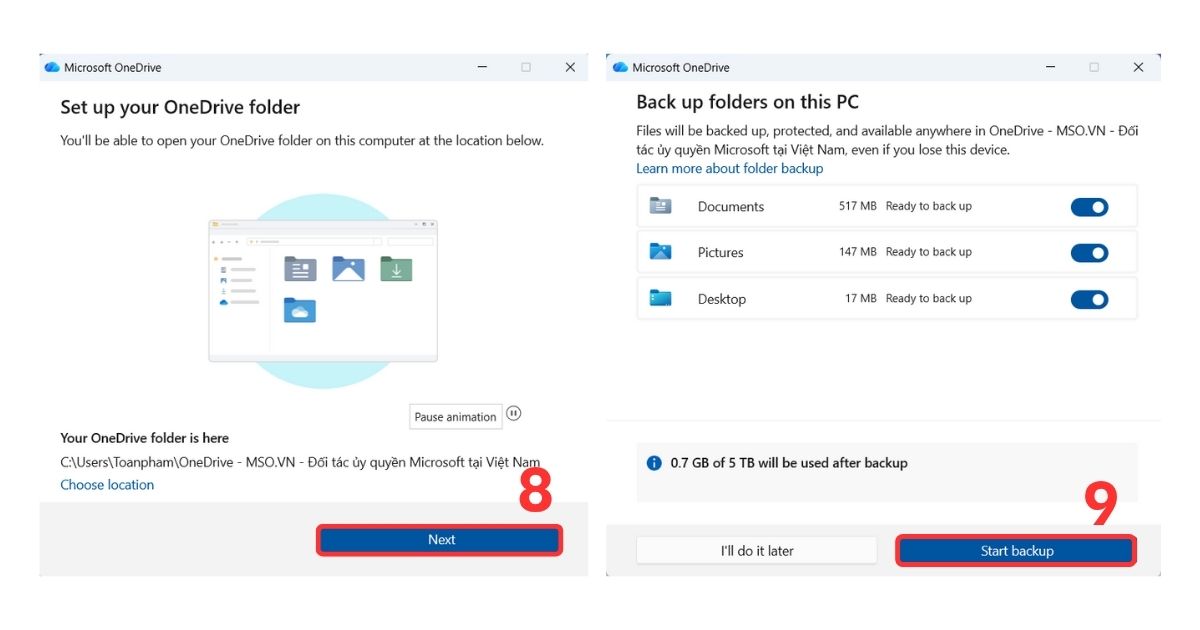Minimize the Set up your OneDrive folder window

(x=482, y=67)
